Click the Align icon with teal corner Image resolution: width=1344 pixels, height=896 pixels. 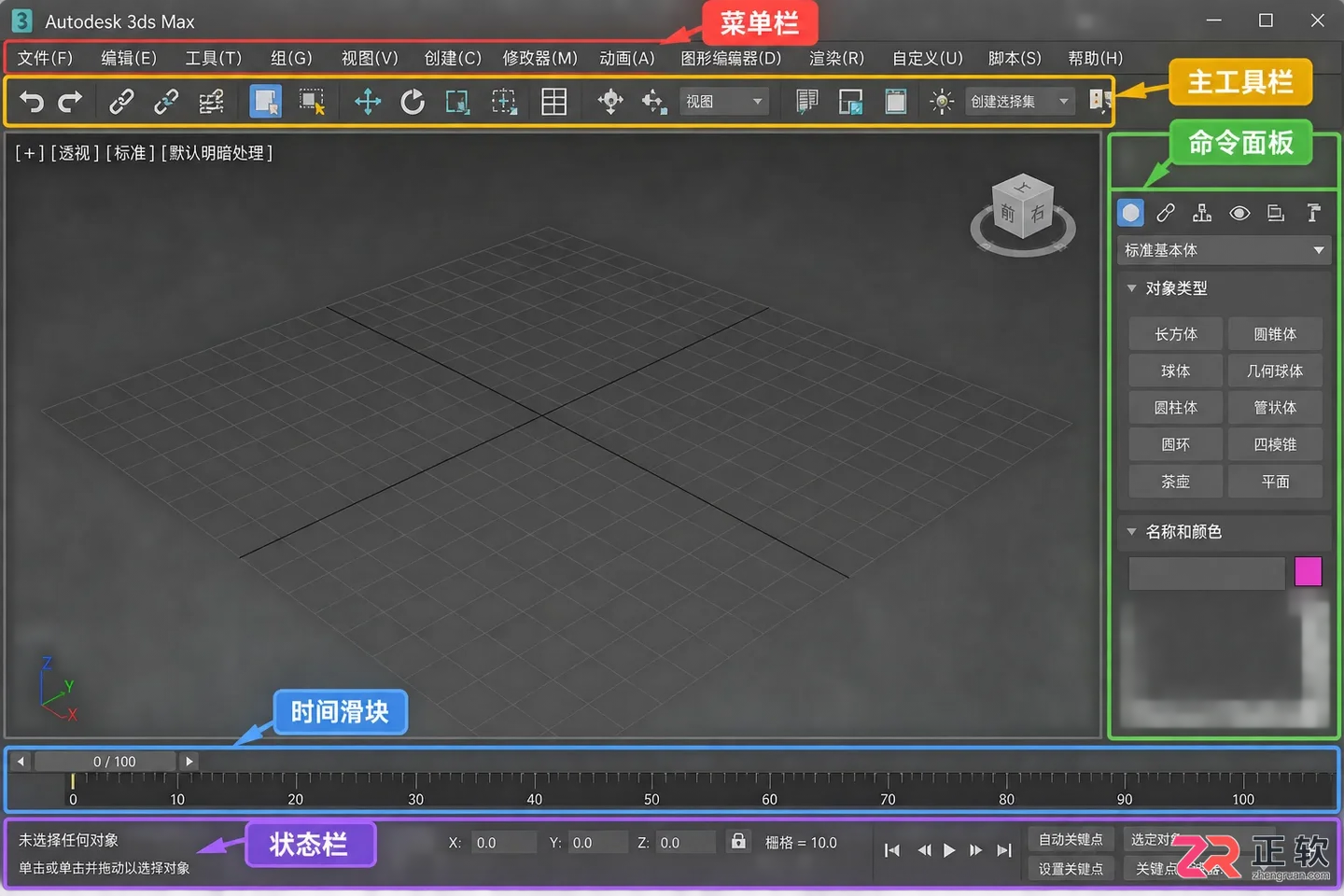point(851,101)
